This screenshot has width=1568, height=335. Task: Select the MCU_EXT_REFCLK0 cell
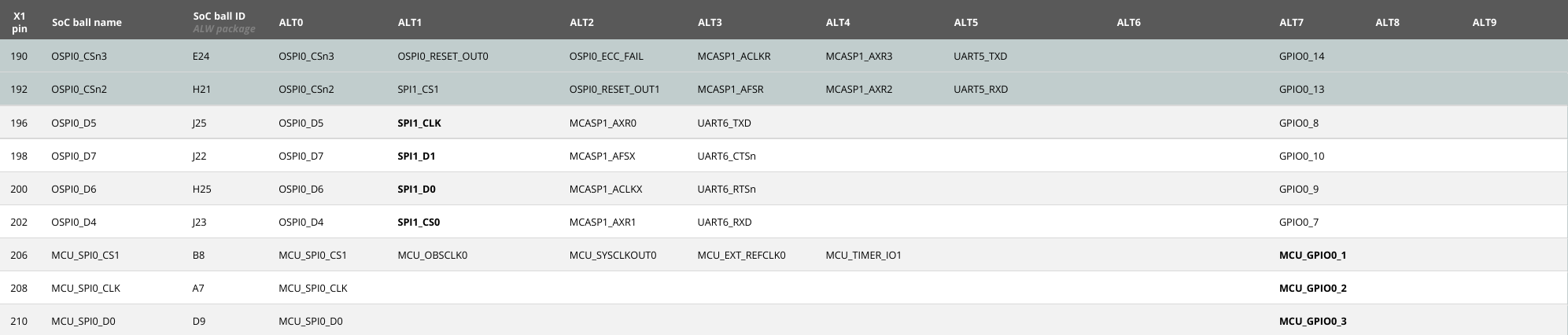point(741,255)
